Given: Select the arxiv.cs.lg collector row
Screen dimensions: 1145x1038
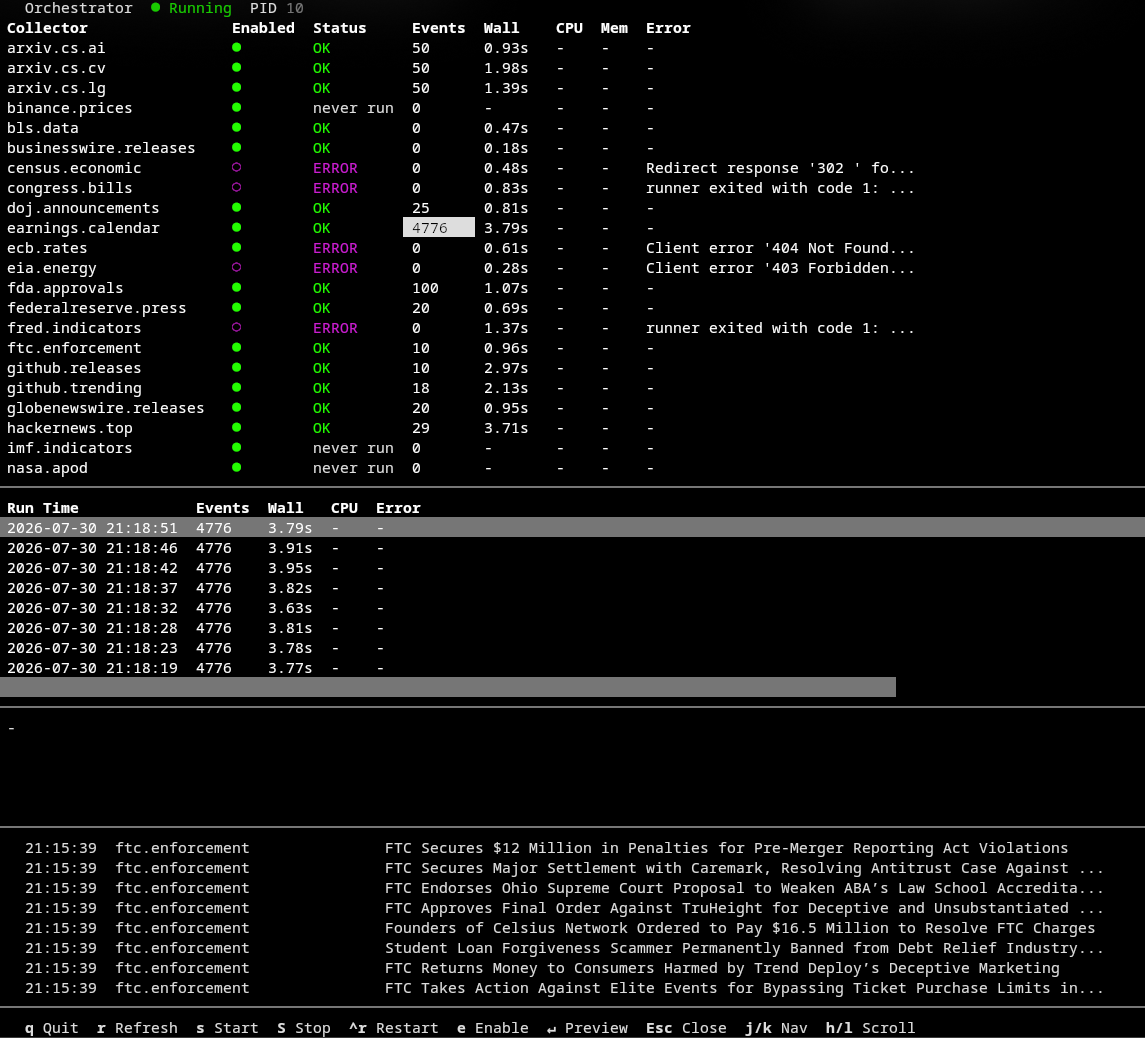Looking at the screenshot, I should click(x=572, y=88).
